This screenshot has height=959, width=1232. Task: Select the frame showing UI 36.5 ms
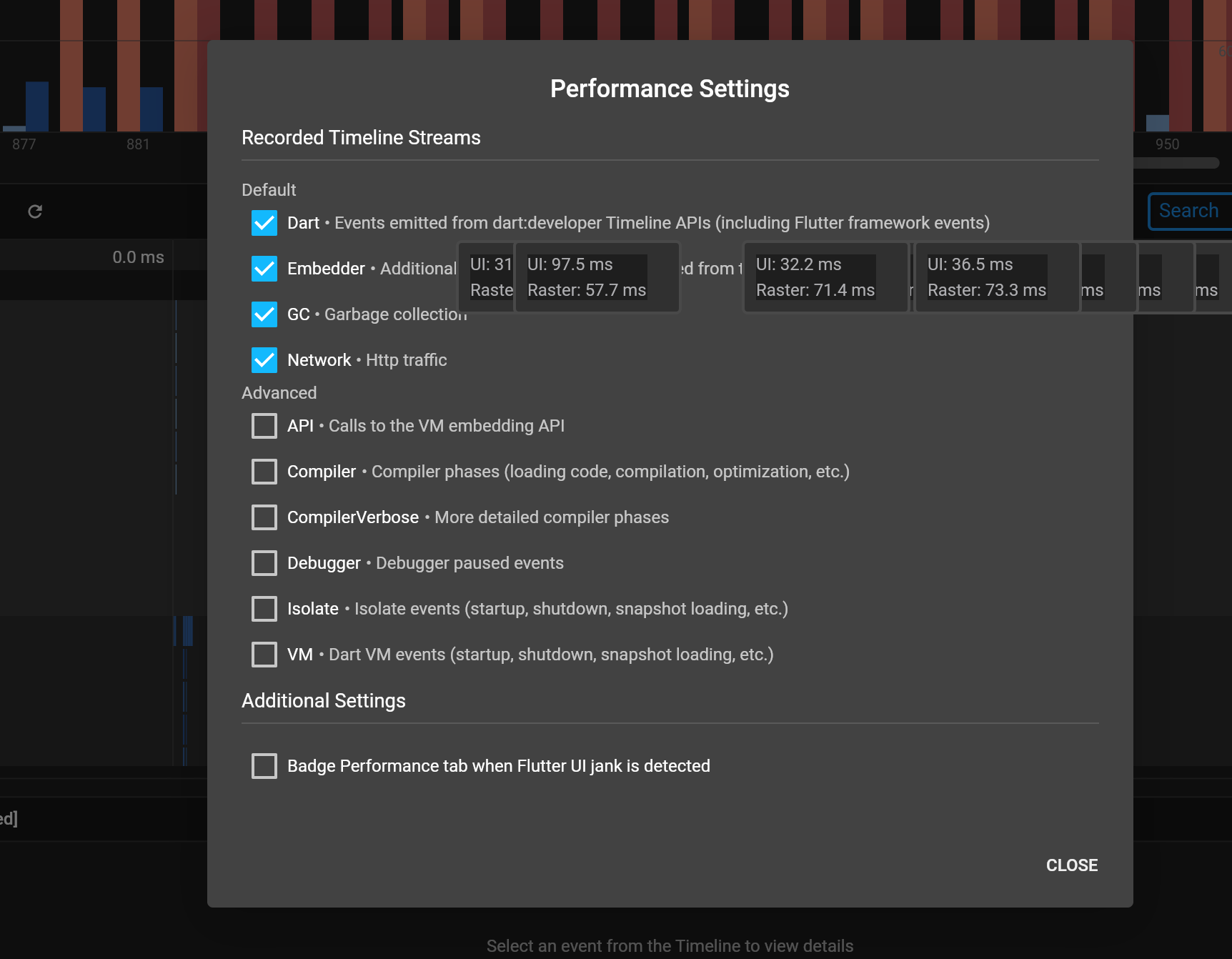pyautogui.click(x=996, y=277)
